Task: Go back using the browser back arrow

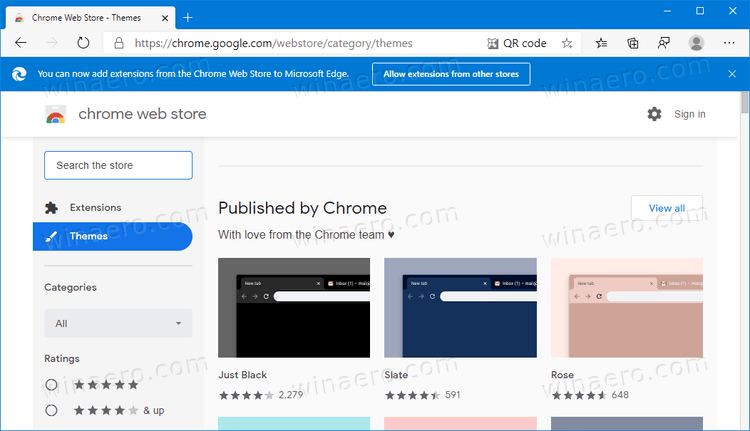Action: 21,43
